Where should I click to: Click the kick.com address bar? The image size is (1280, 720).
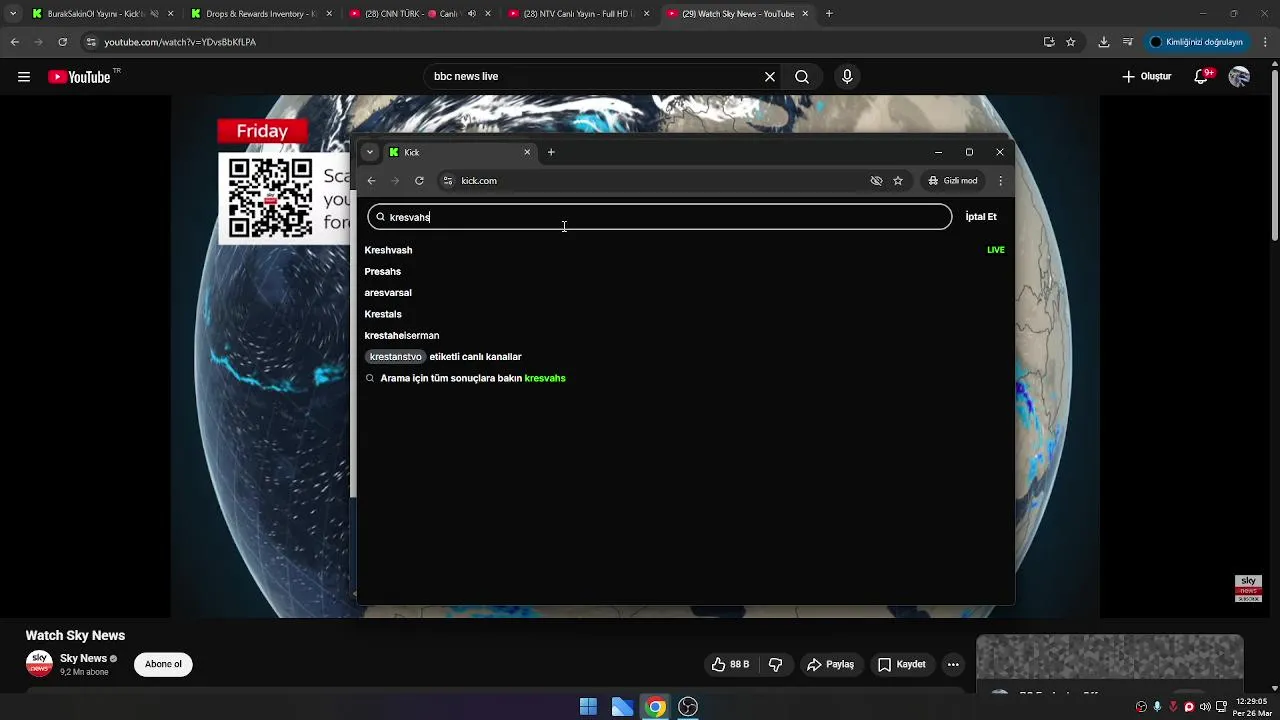[x=660, y=181]
